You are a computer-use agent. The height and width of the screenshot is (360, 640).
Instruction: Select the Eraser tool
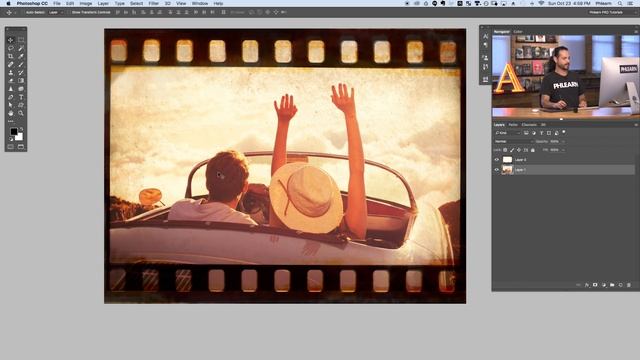pyautogui.click(x=11, y=81)
